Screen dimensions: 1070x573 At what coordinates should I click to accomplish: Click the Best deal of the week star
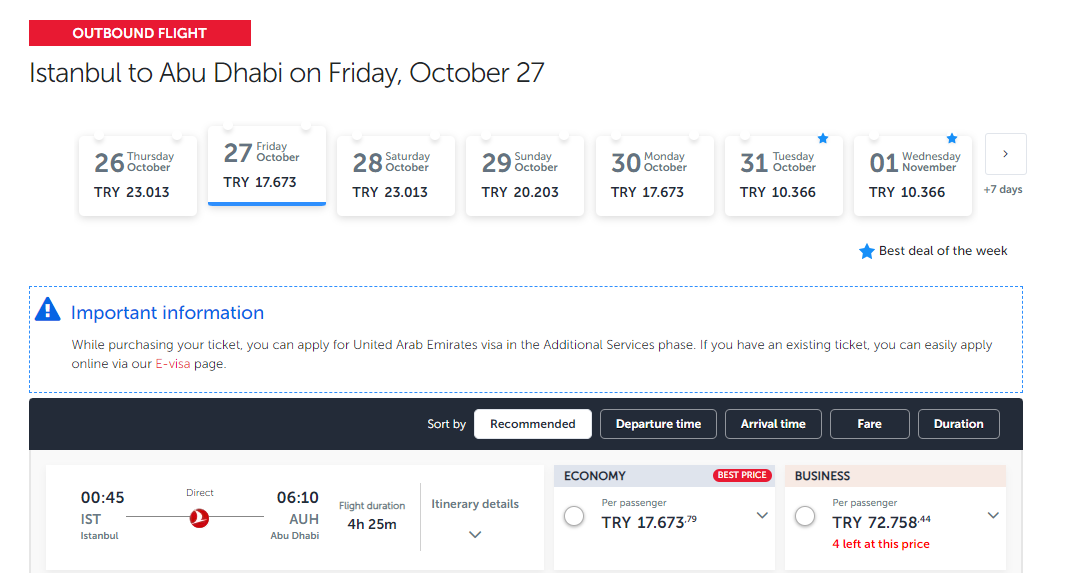click(867, 252)
